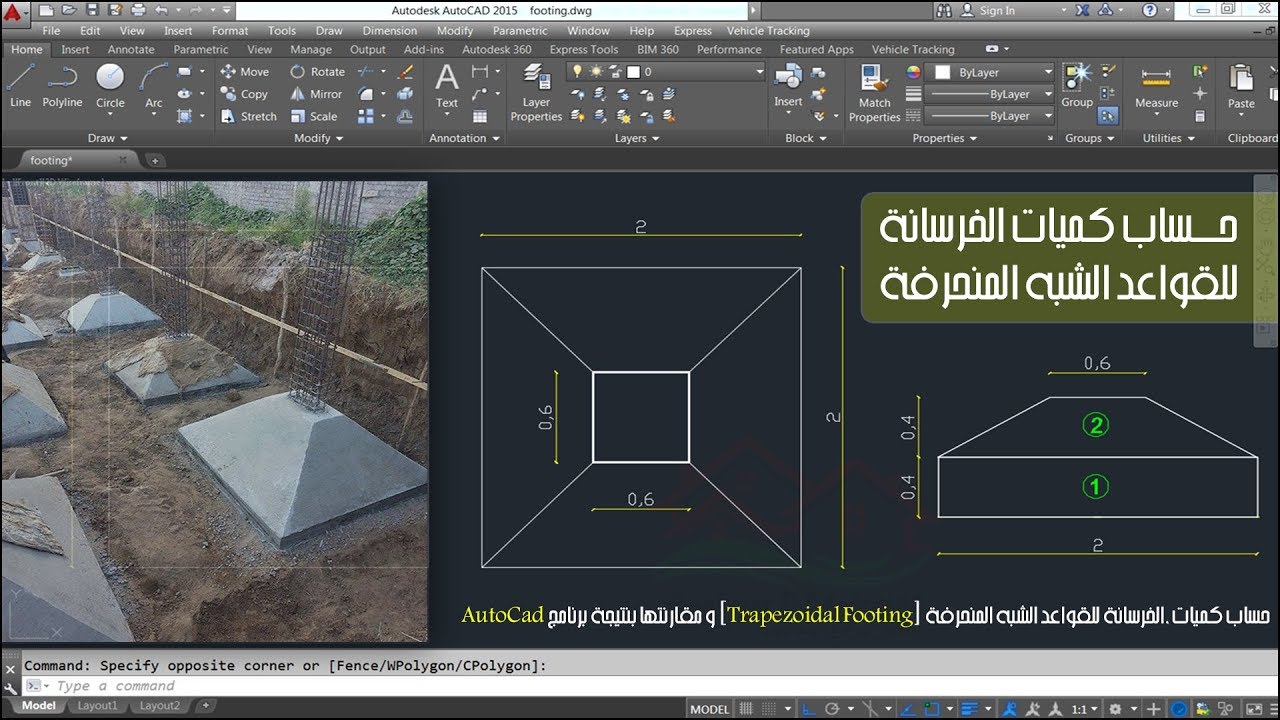Select the Circle tool

pos(110,86)
